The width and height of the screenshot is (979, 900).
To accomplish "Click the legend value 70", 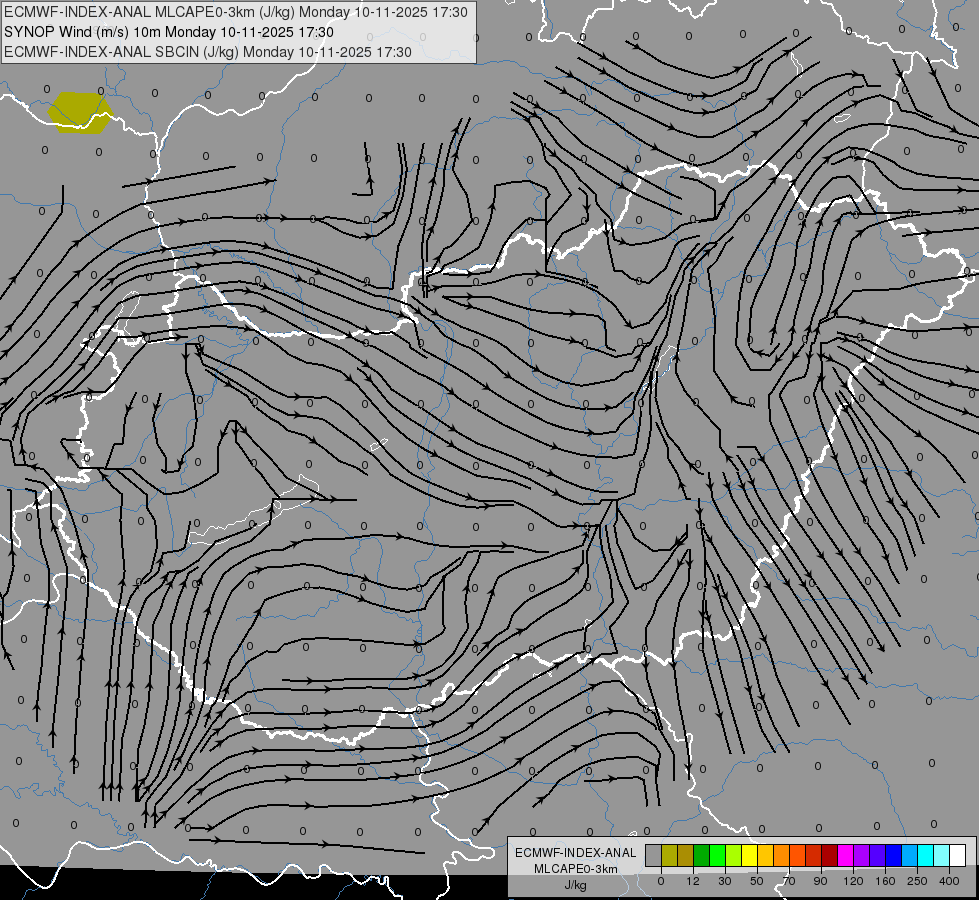I will [789, 881].
